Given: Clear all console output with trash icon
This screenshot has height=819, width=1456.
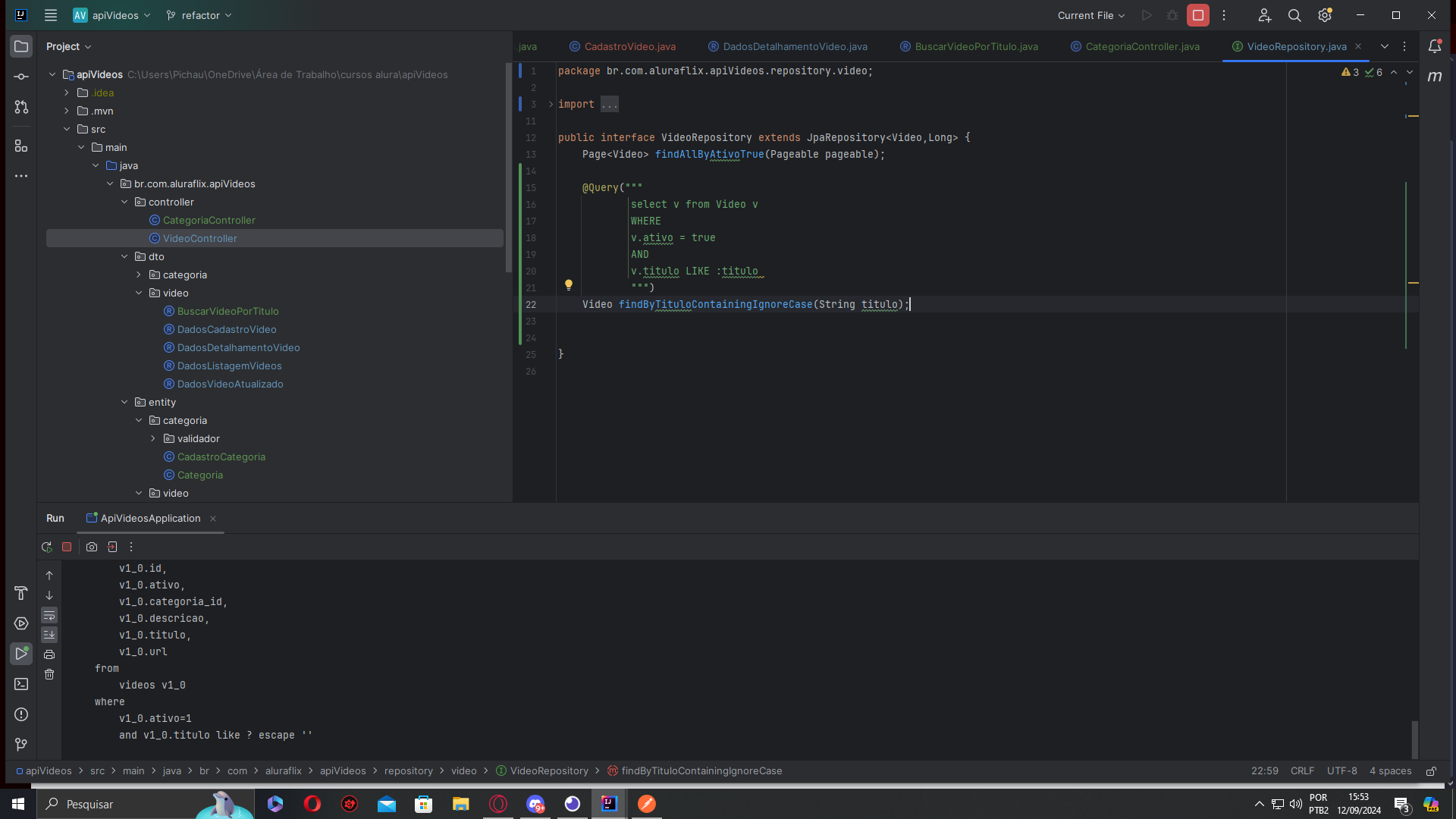Looking at the screenshot, I should pyautogui.click(x=49, y=674).
